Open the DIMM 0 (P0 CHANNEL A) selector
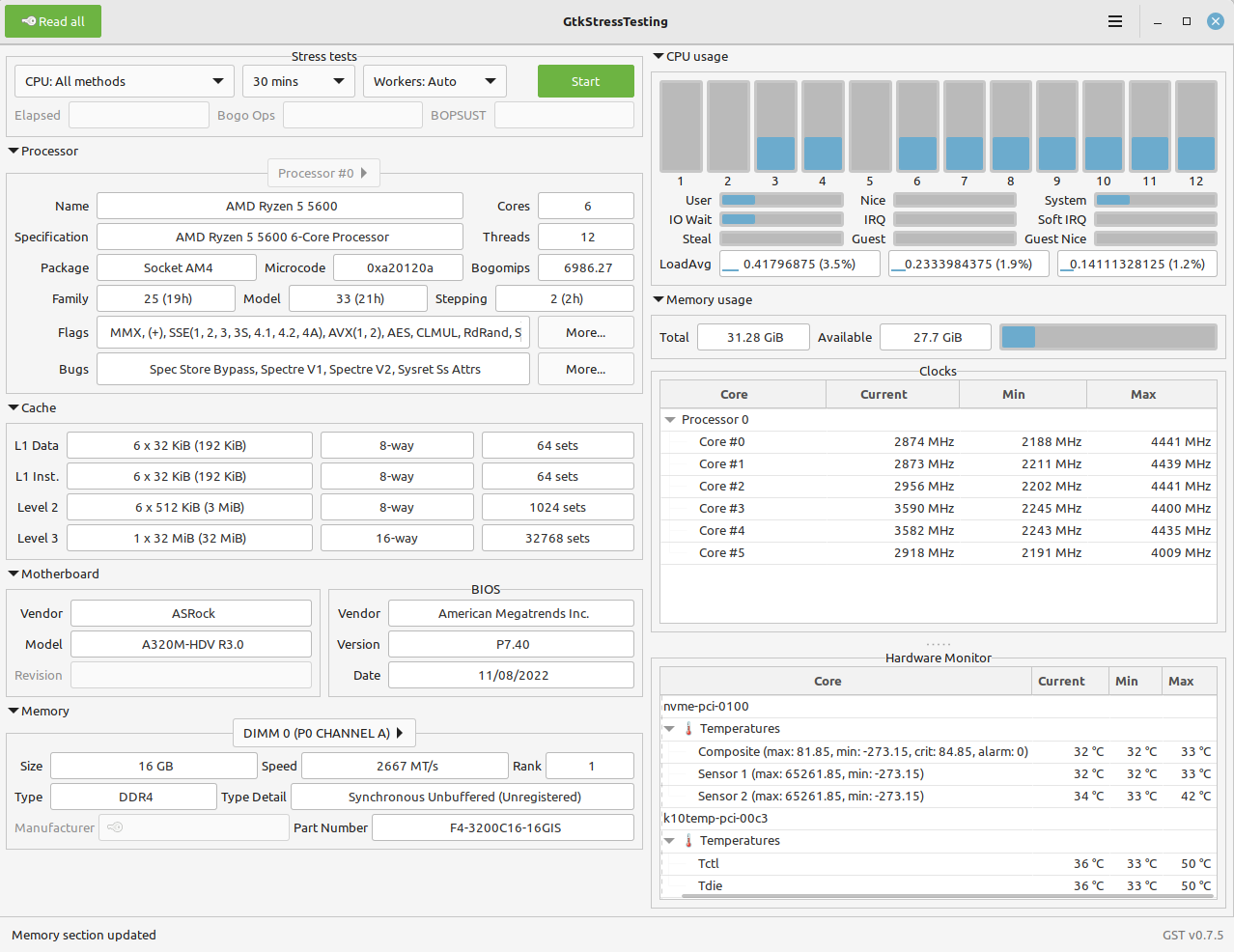This screenshot has width=1234, height=952. point(323,733)
